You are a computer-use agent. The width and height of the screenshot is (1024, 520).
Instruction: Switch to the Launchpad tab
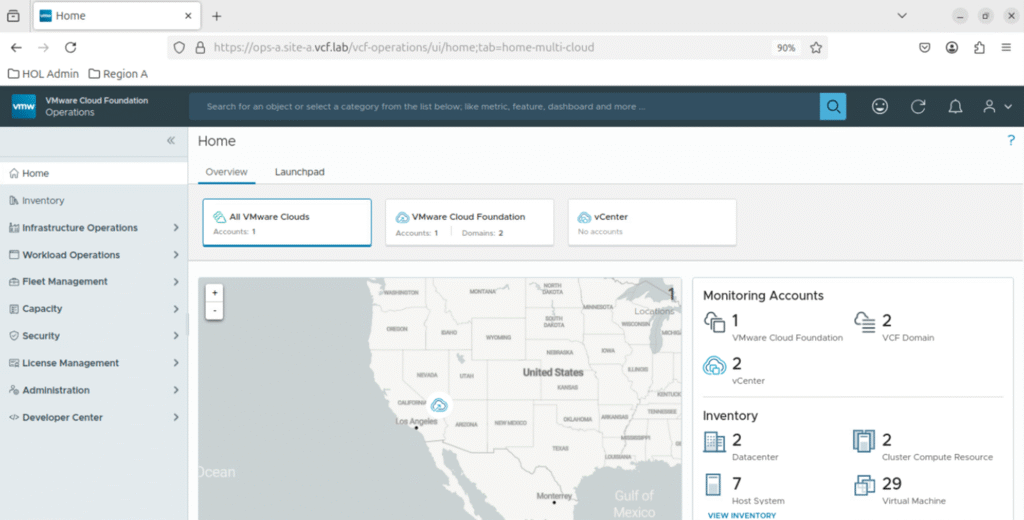300,172
